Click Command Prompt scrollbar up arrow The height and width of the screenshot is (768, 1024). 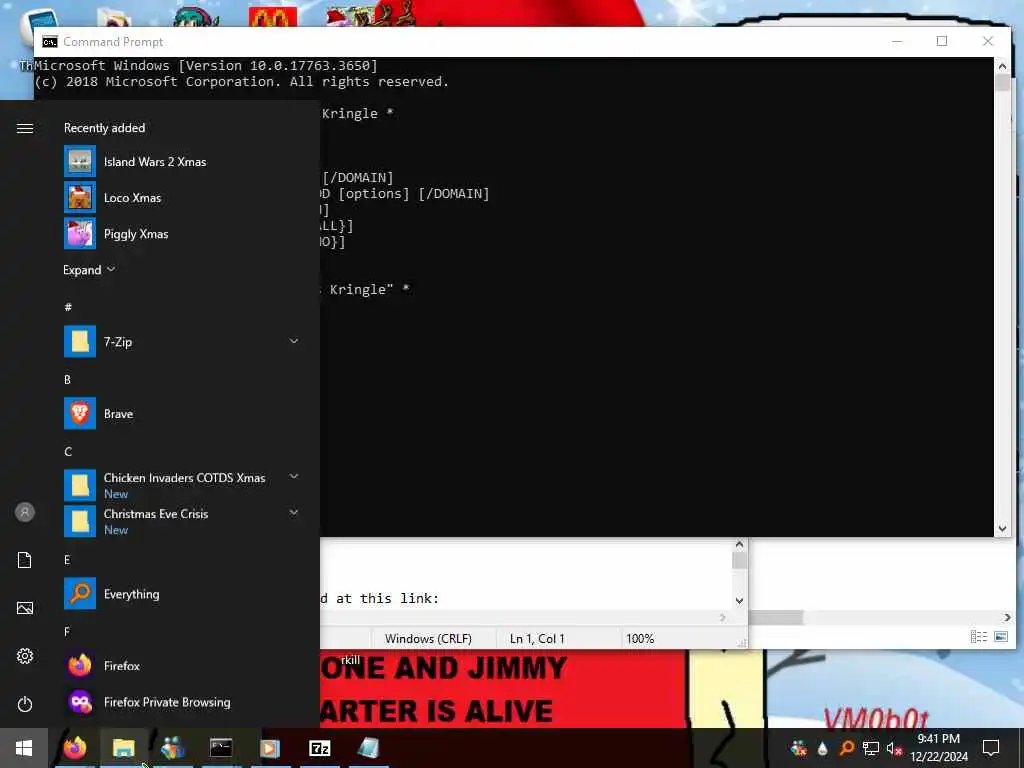click(x=1002, y=66)
